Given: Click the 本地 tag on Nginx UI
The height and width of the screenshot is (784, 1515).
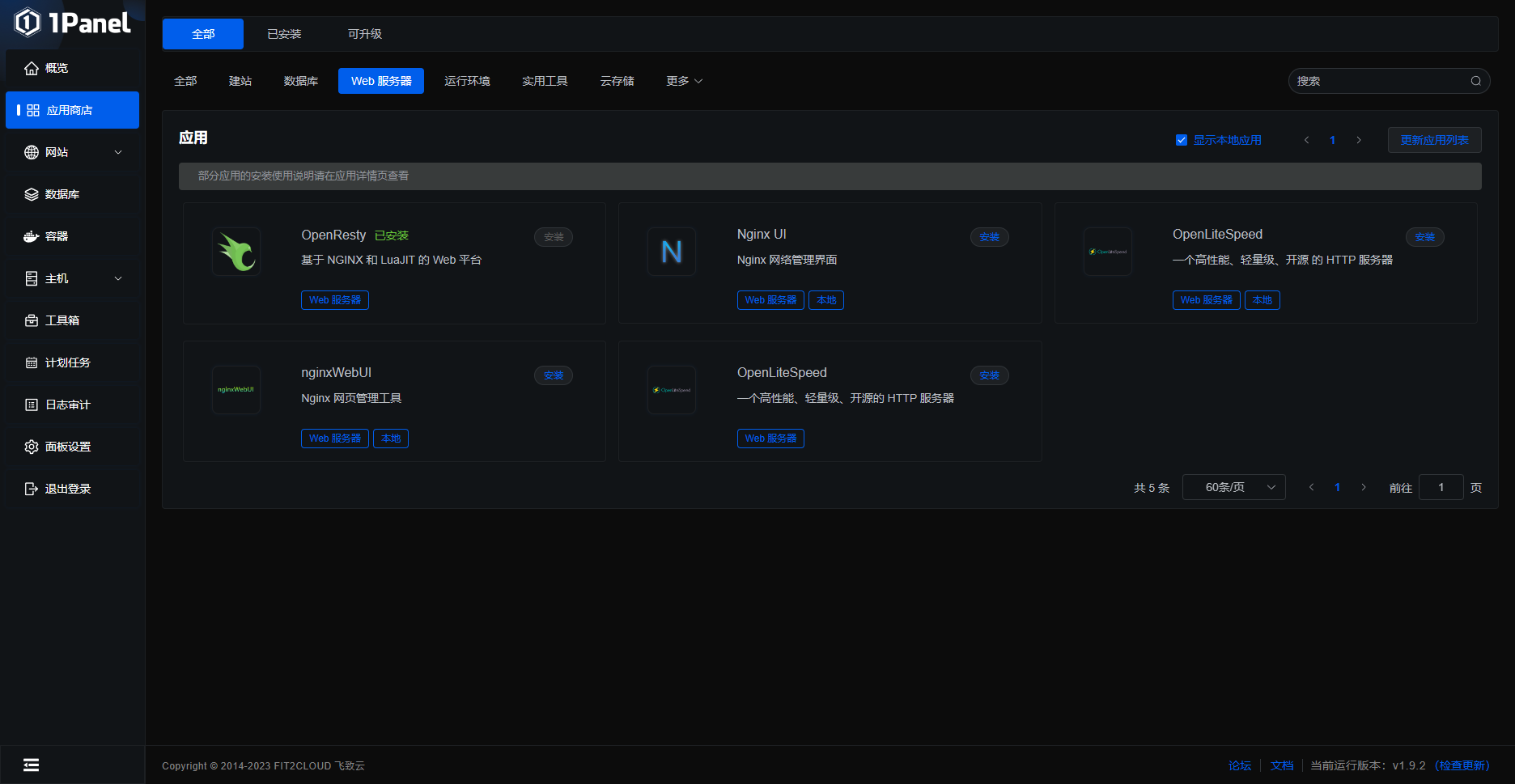Looking at the screenshot, I should tap(826, 300).
